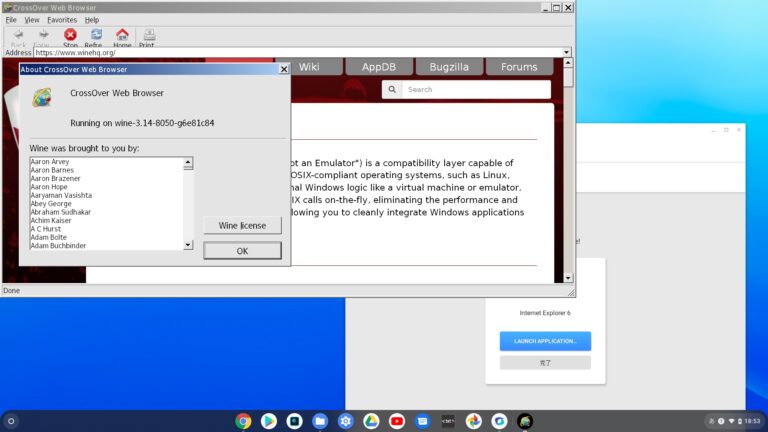Screen dimensions: 768x432
Task: Open the Bugzilla tab on WineHQ
Action: point(449,67)
